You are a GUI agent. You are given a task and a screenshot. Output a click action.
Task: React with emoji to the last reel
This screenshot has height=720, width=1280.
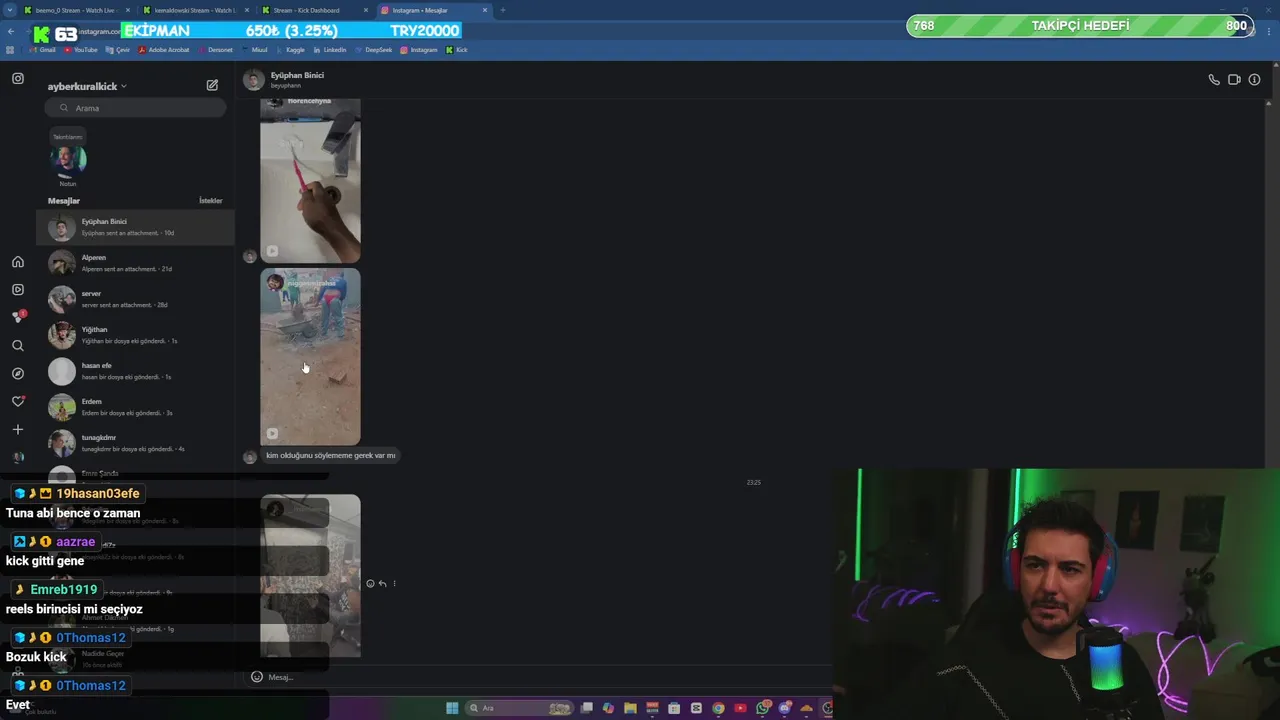click(x=370, y=584)
